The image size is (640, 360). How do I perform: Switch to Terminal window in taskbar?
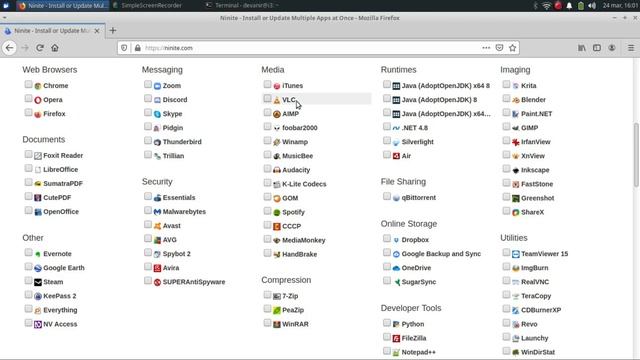[242, 5]
